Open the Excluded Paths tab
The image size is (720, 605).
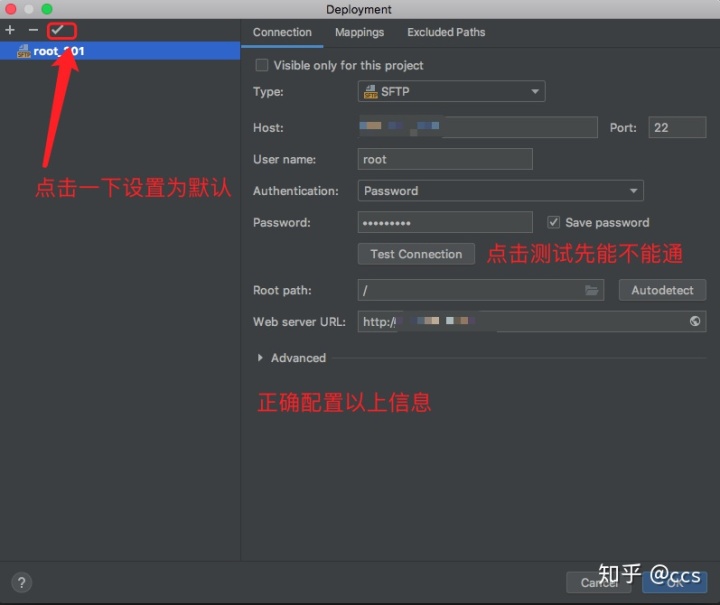[446, 33]
